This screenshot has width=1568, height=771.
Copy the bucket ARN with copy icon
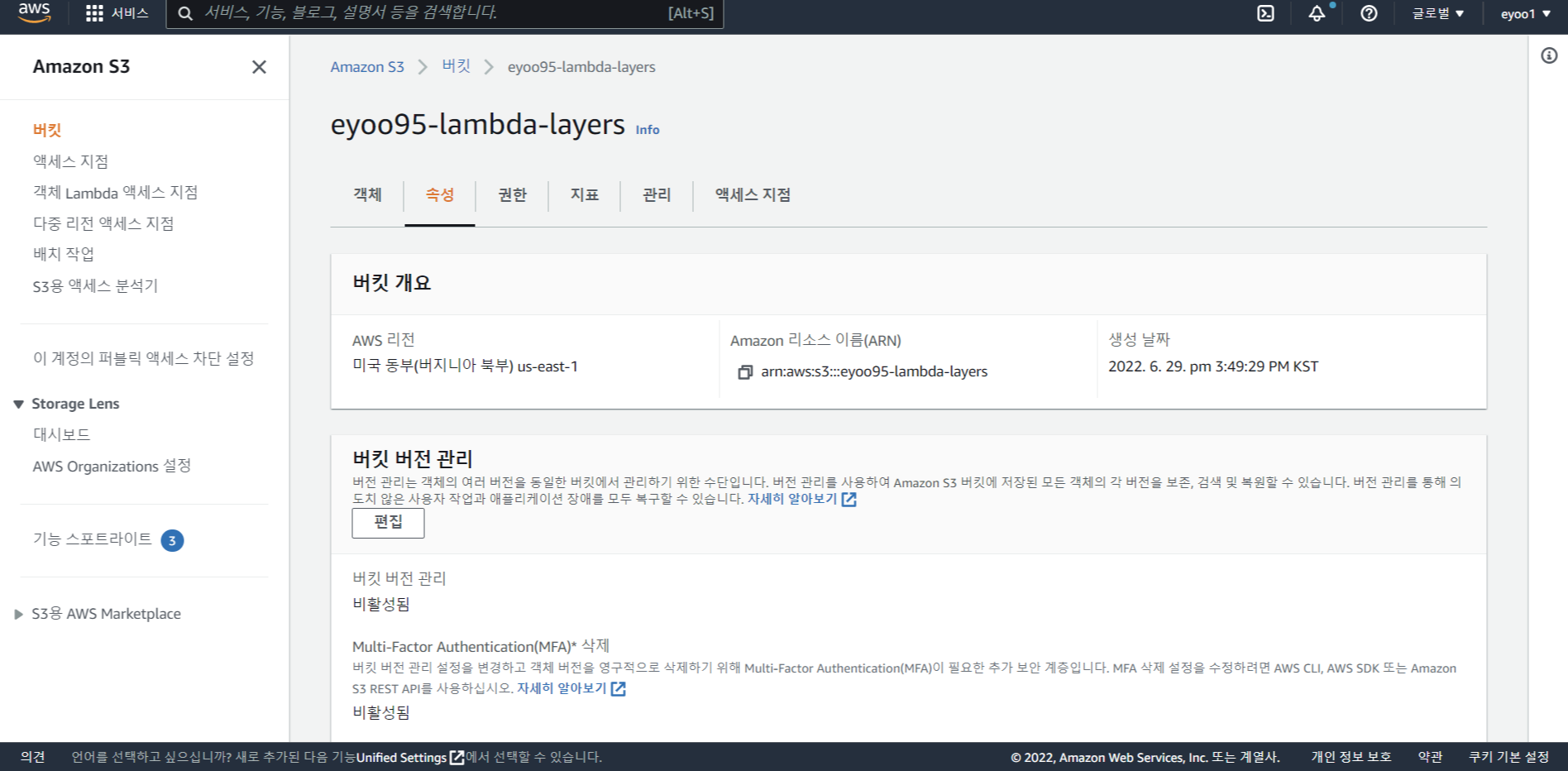pyautogui.click(x=745, y=372)
